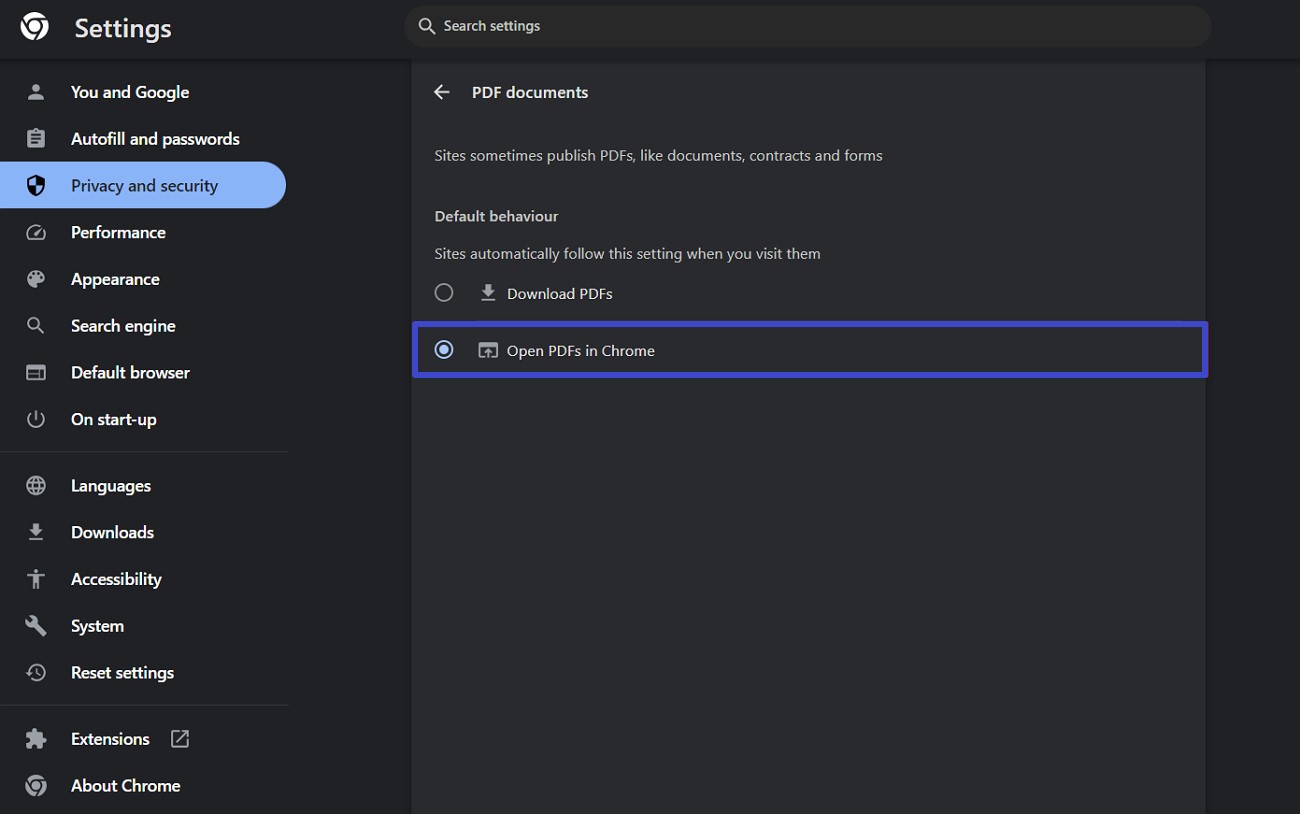Focus the Search settings input field
The width and height of the screenshot is (1300, 814).
point(800,26)
